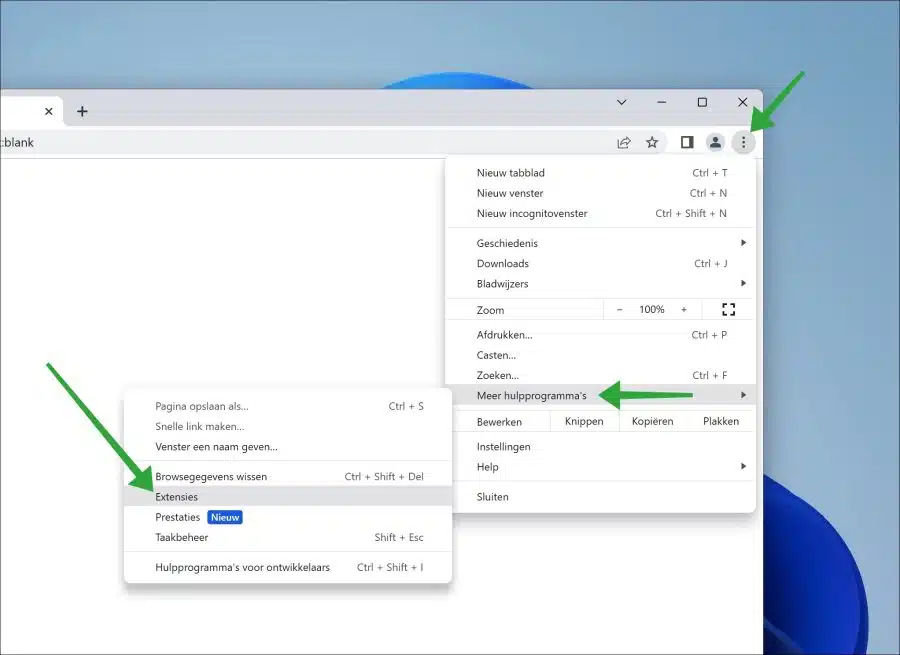Open Extensies from the submenu

(x=288, y=497)
